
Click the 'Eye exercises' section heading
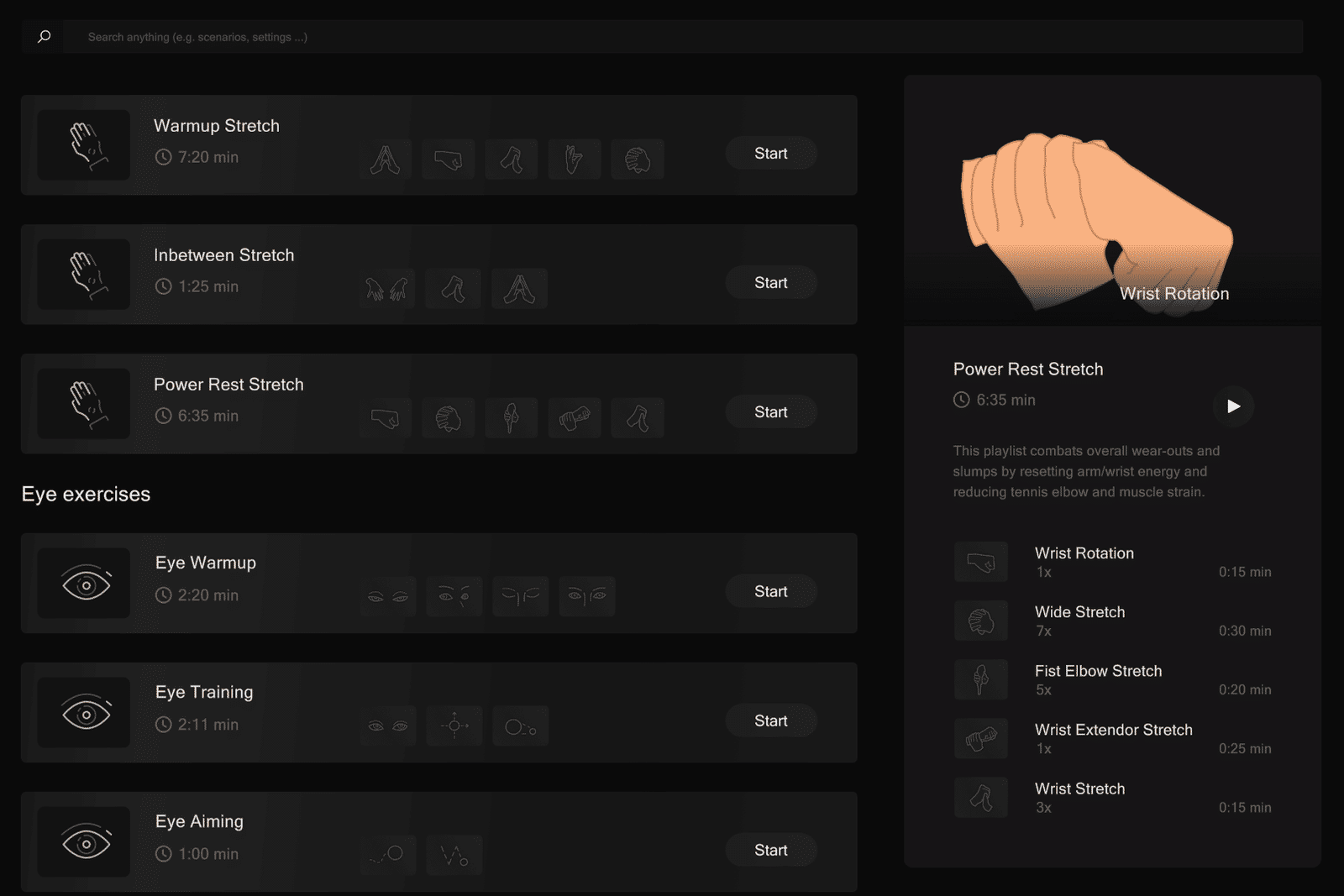click(86, 495)
